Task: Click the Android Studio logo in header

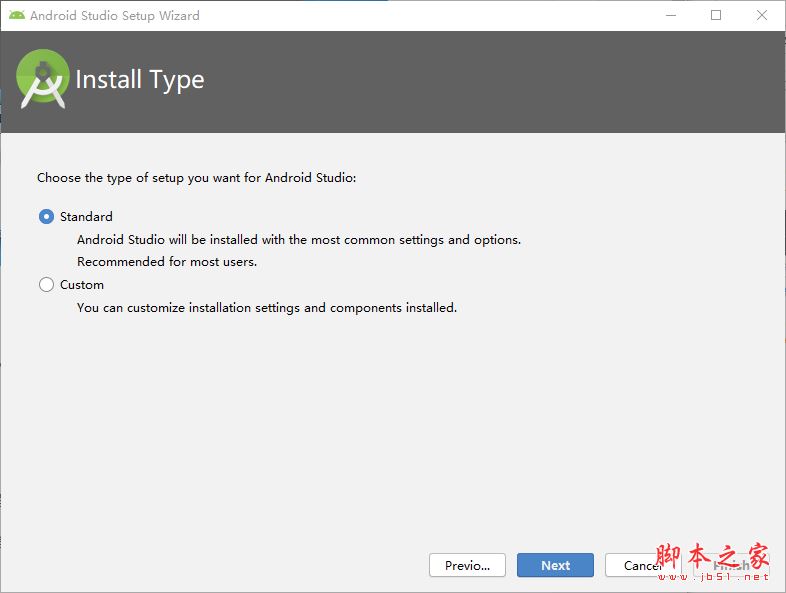Action: [43, 79]
